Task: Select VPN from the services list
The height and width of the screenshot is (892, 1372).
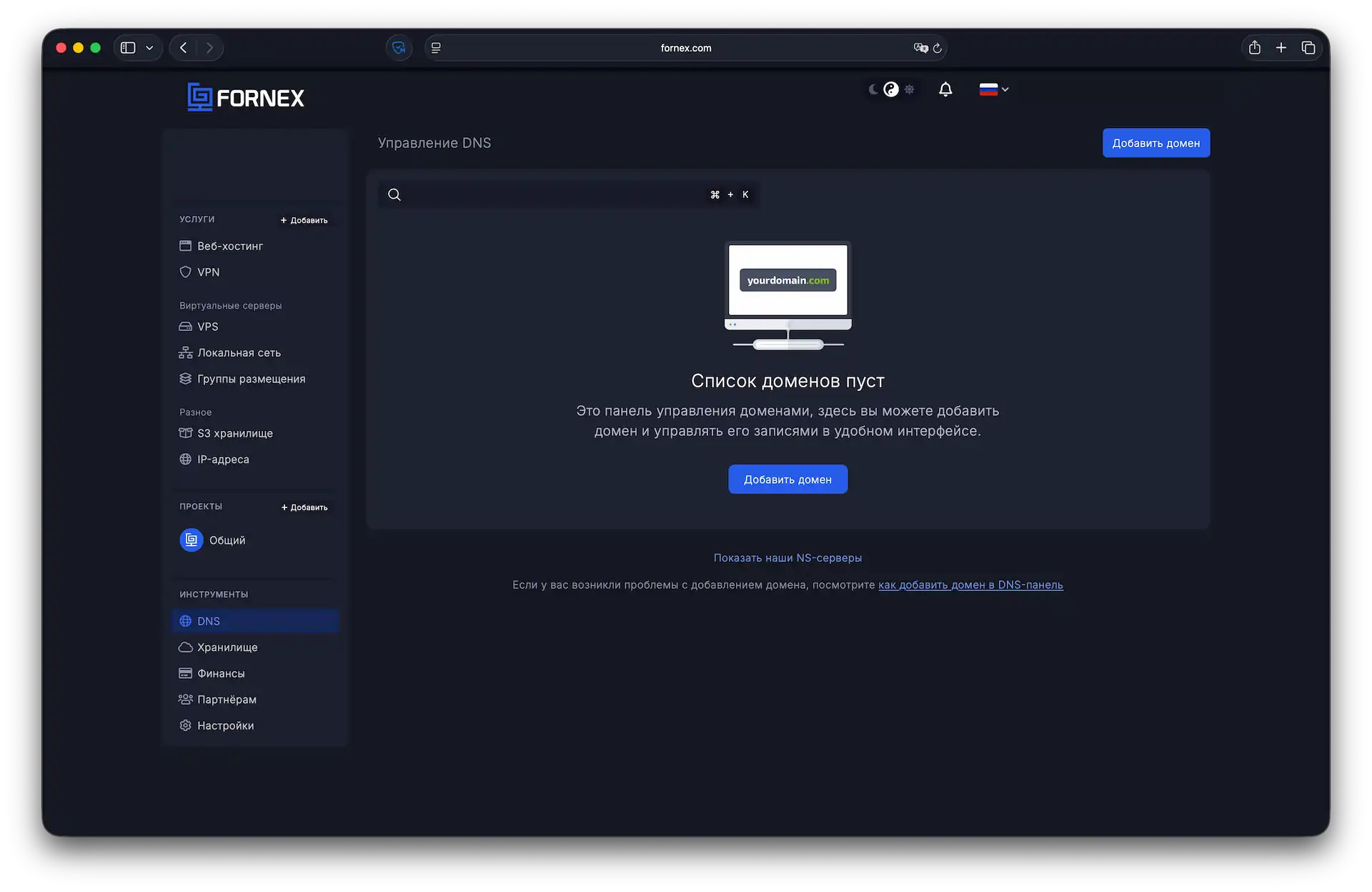Action: click(x=209, y=272)
